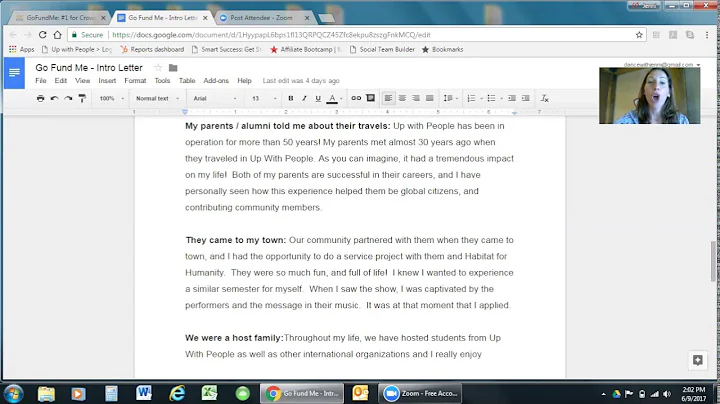Open line spacing options

[450, 98]
